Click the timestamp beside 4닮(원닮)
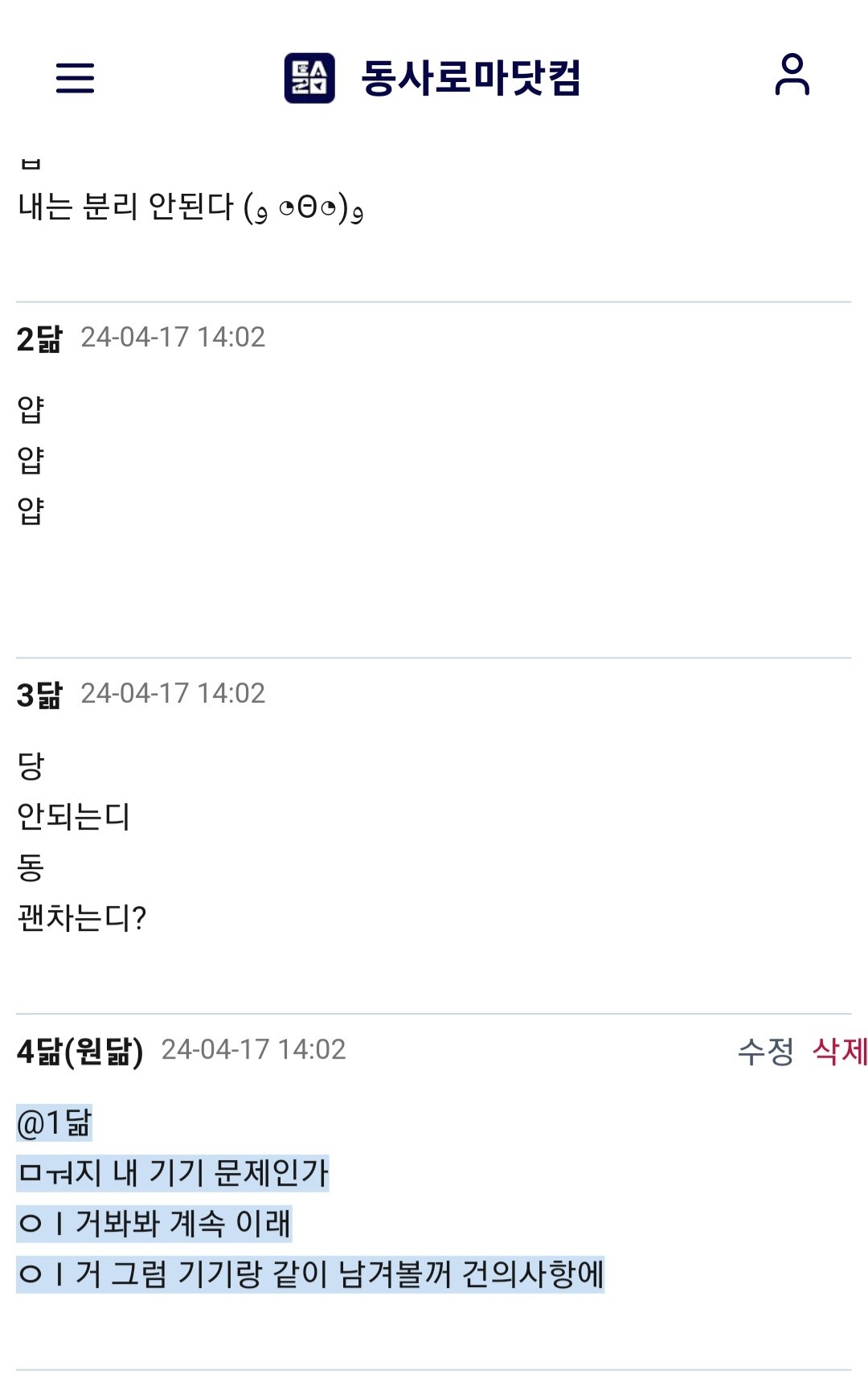The image size is (868, 1382). (x=253, y=1050)
